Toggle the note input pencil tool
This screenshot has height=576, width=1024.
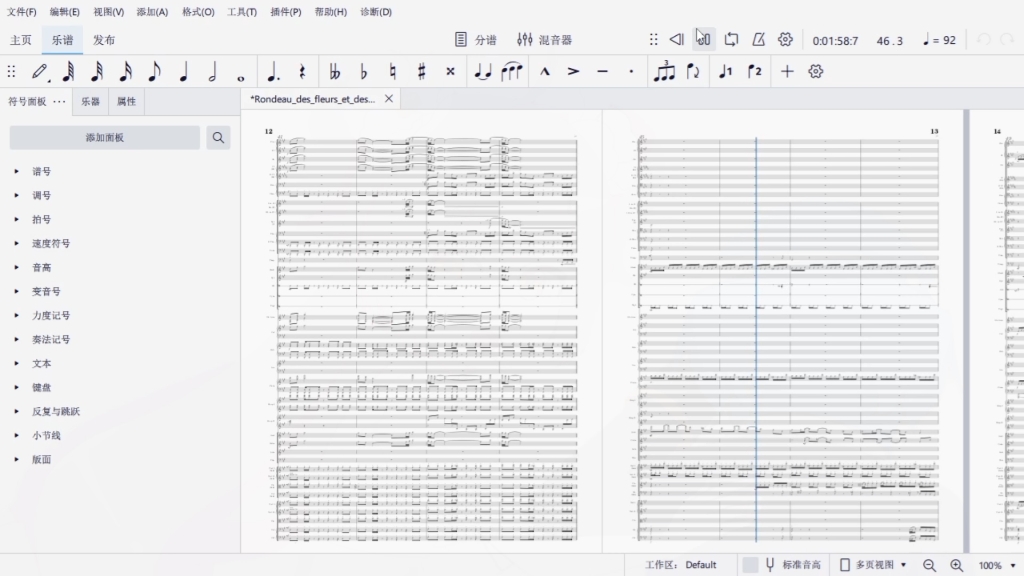[x=39, y=71]
